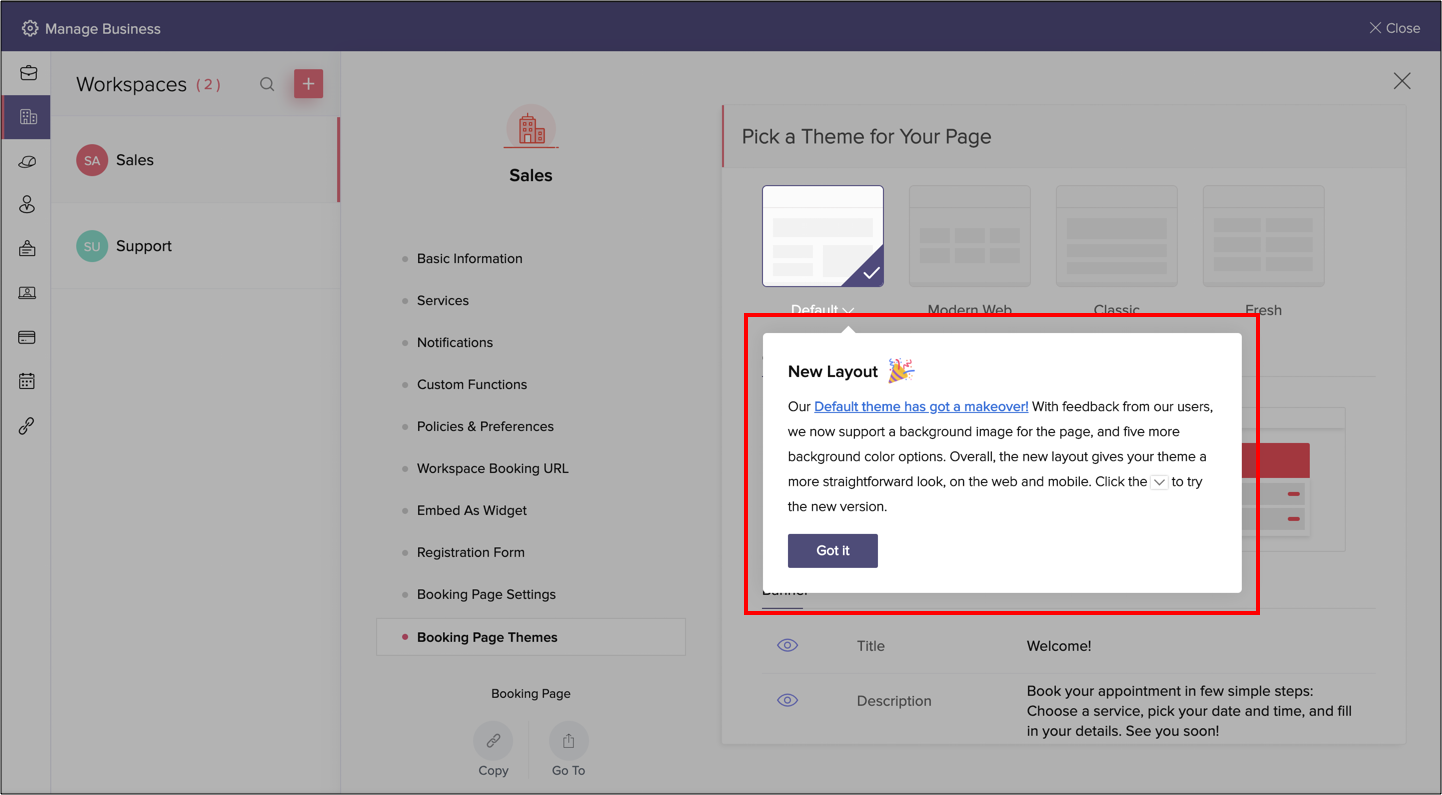Toggle visibility of the Title row
The width and height of the screenshot is (1442, 795).
pyautogui.click(x=787, y=645)
